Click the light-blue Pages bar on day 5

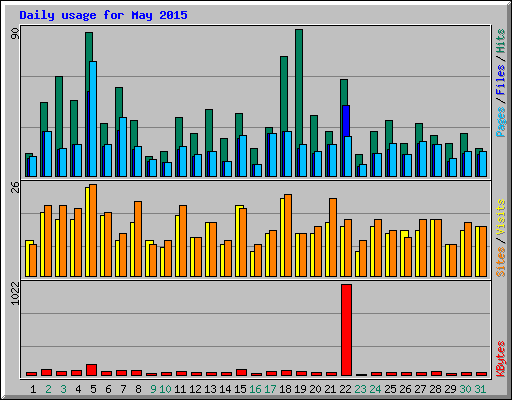pos(93,119)
